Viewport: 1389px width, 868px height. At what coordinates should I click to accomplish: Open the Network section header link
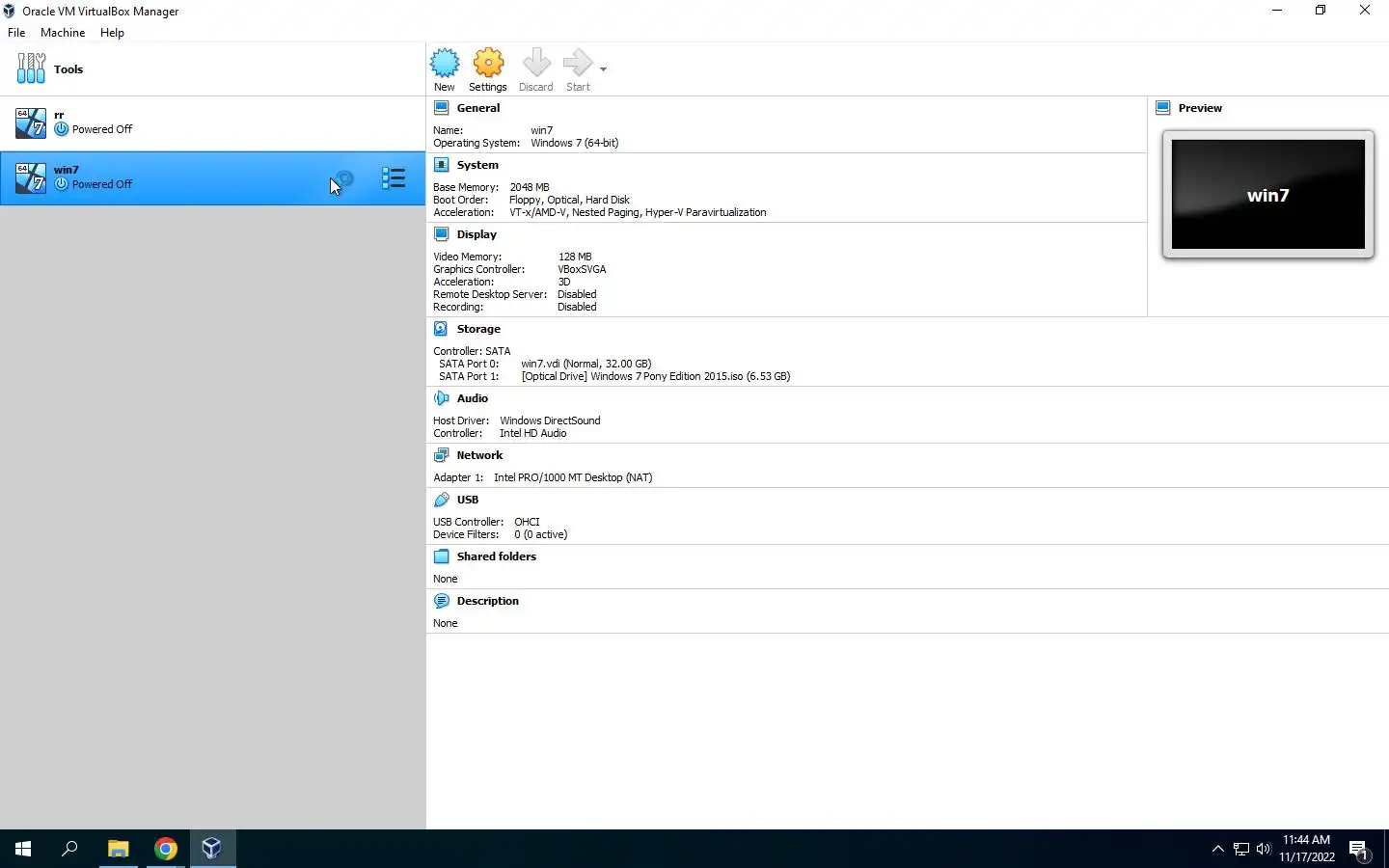click(479, 455)
